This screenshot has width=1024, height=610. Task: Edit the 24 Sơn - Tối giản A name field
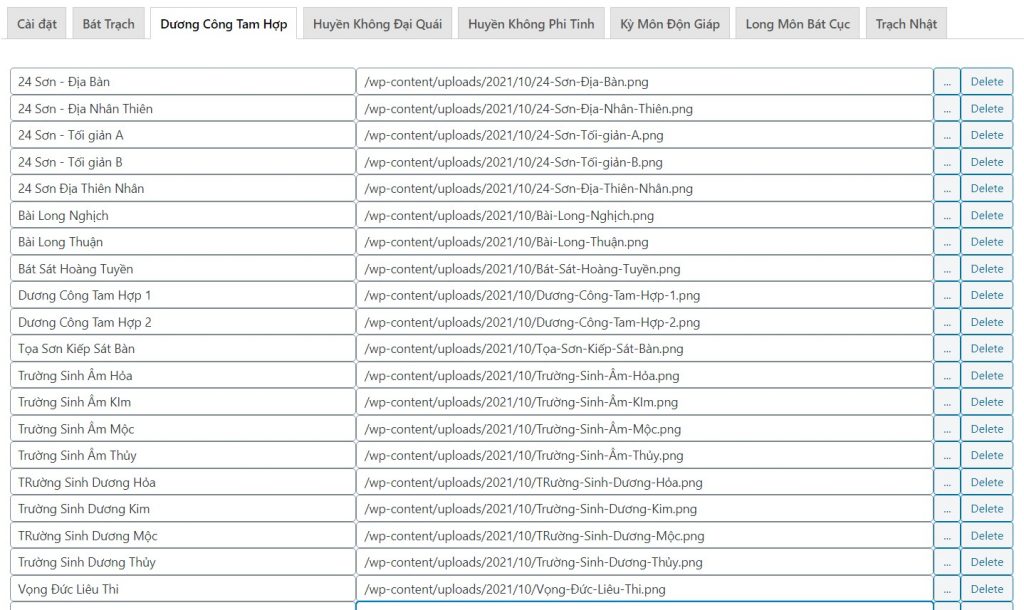click(x=183, y=135)
